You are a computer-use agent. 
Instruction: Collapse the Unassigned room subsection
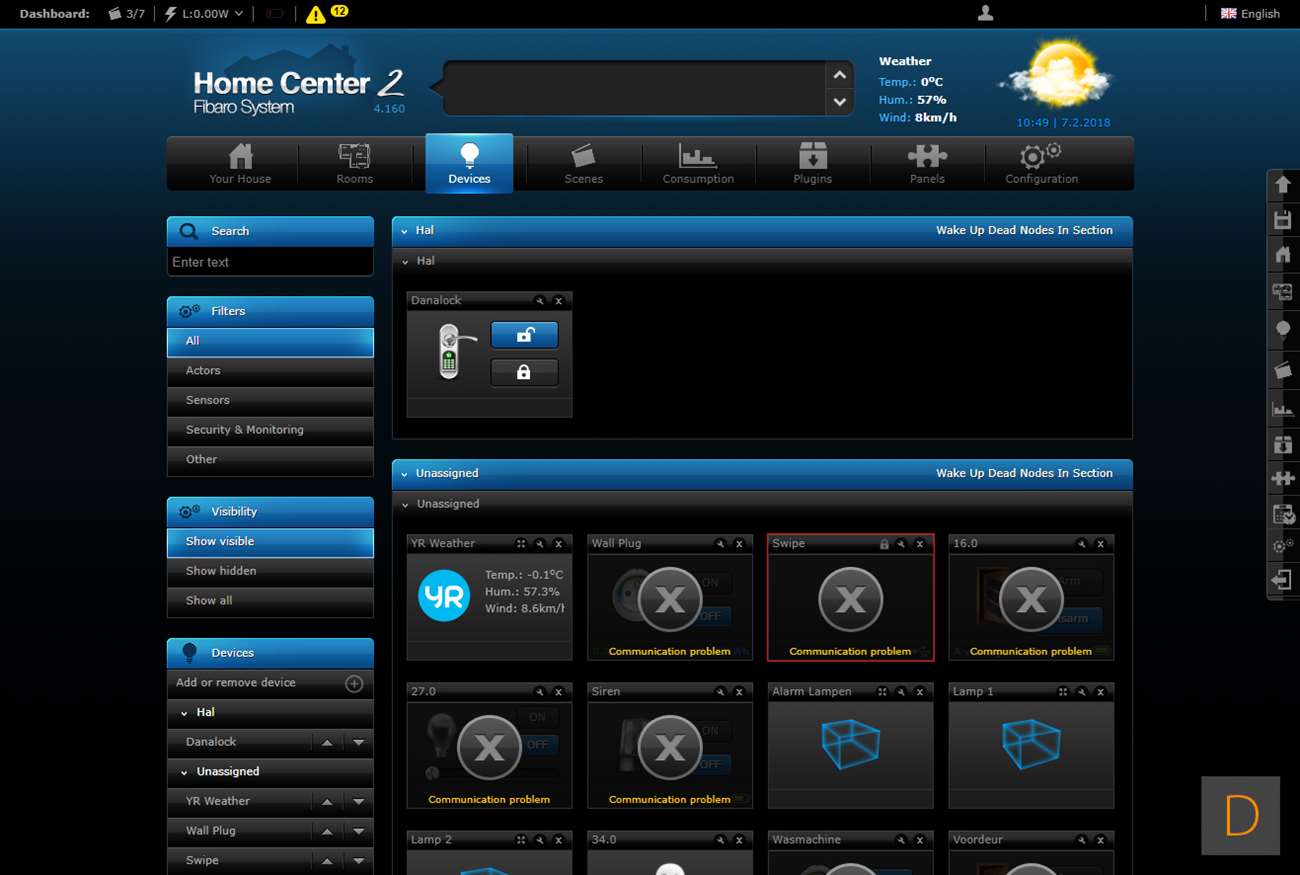point(405,504)
